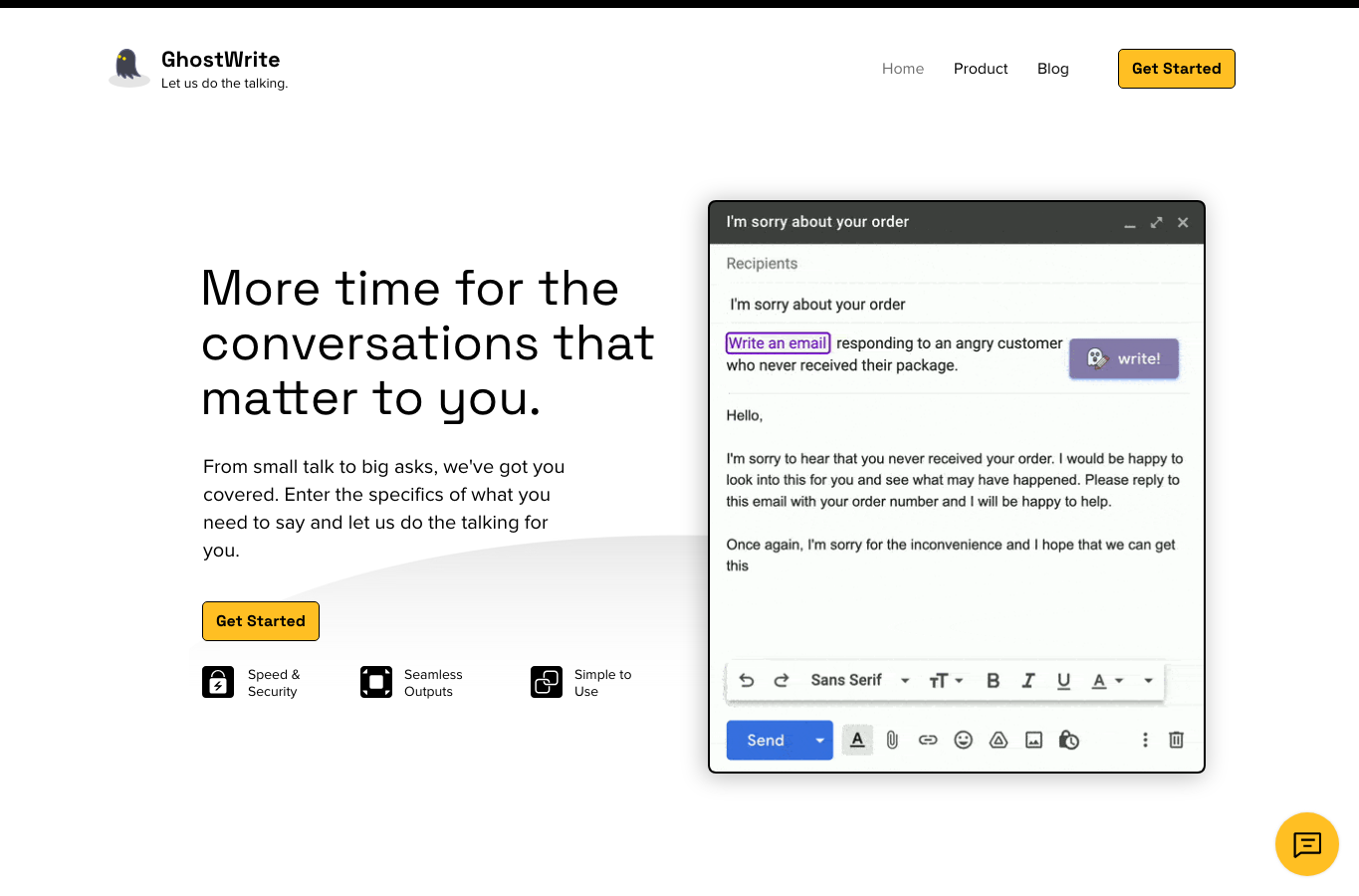Click the Simple to Use label
1359x896 pixels.
pyautogui.click(x=603, y=683)
